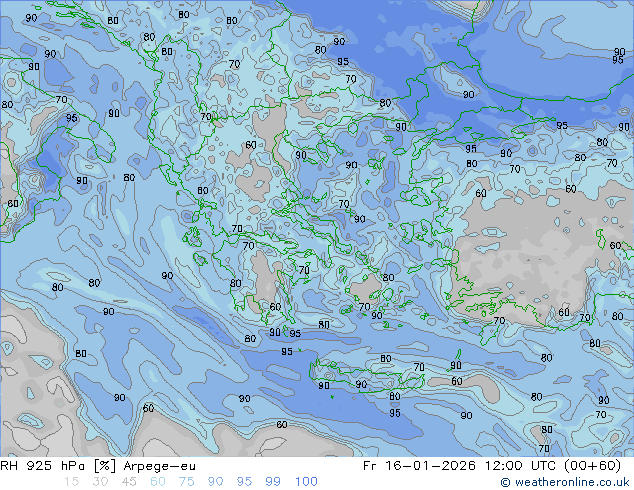634x490 pixels.
Task: Select the legend value 75
Action: pos(187,482)
